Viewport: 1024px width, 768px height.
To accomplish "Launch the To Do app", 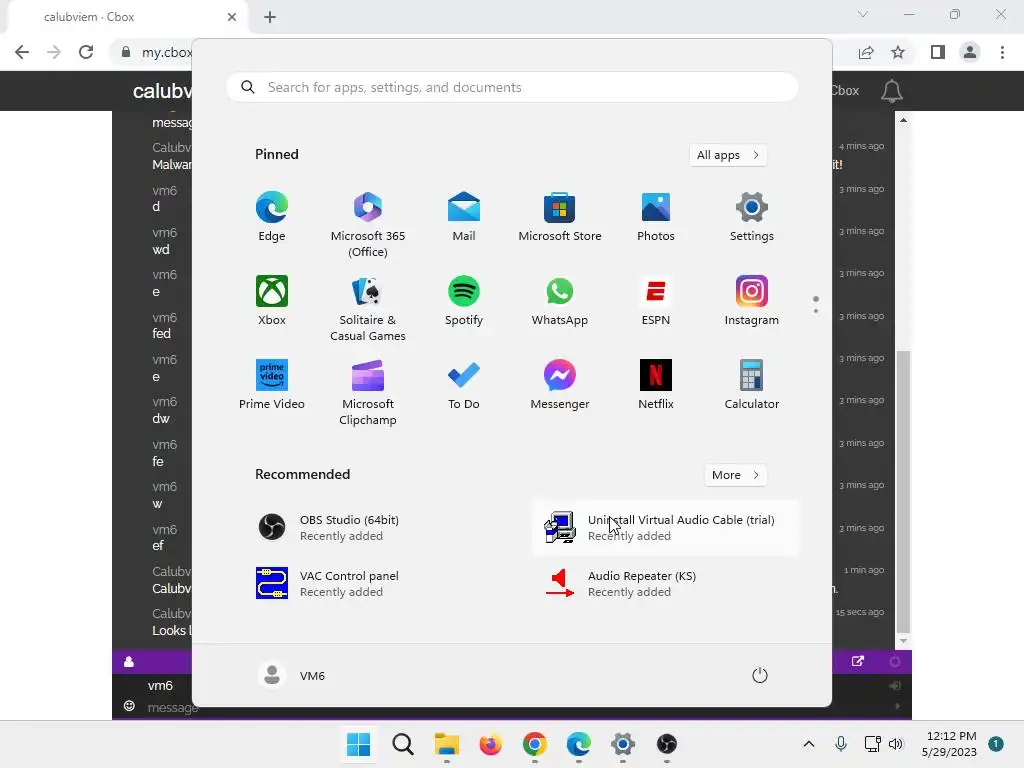I will [x=464, y=385].
